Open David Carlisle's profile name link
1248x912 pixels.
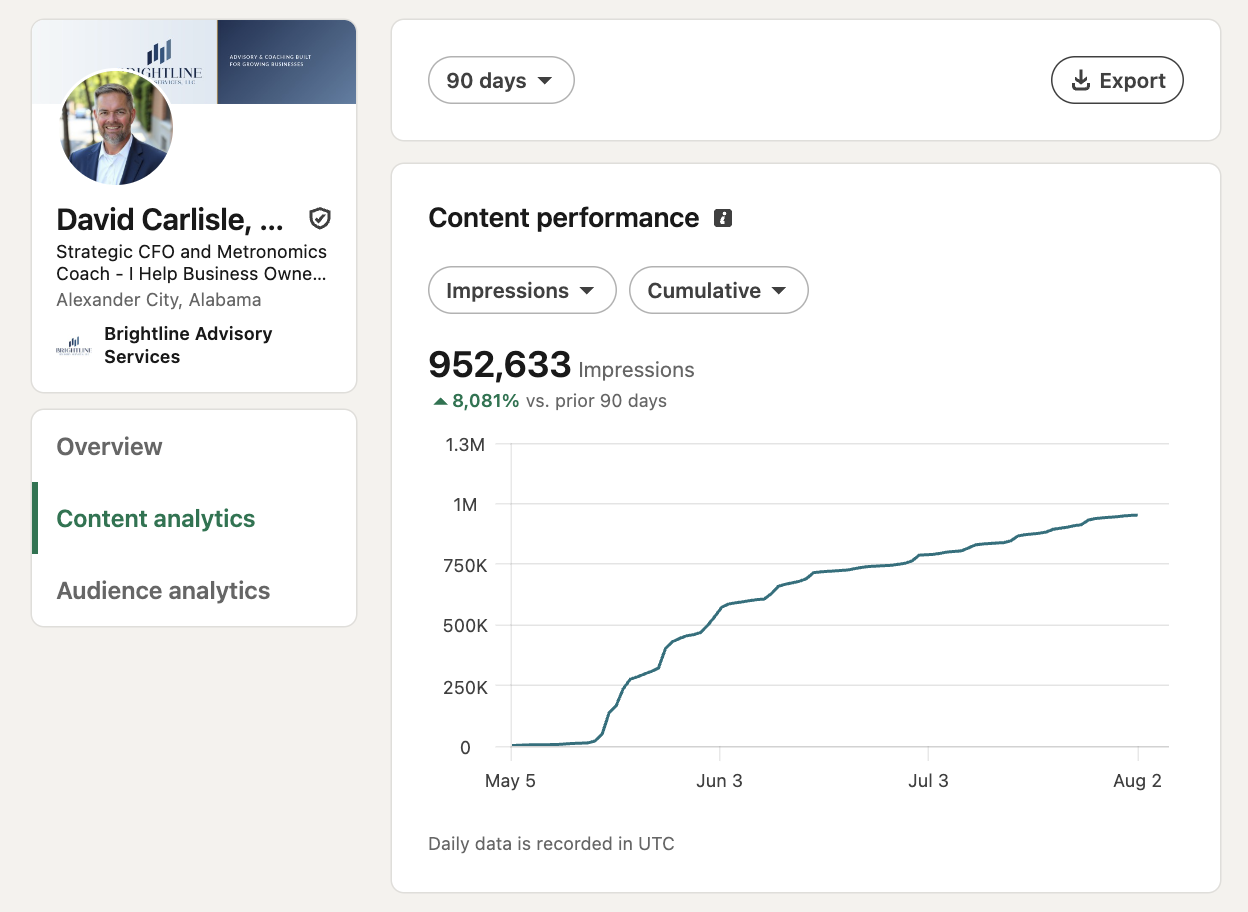tap(170, 219)
